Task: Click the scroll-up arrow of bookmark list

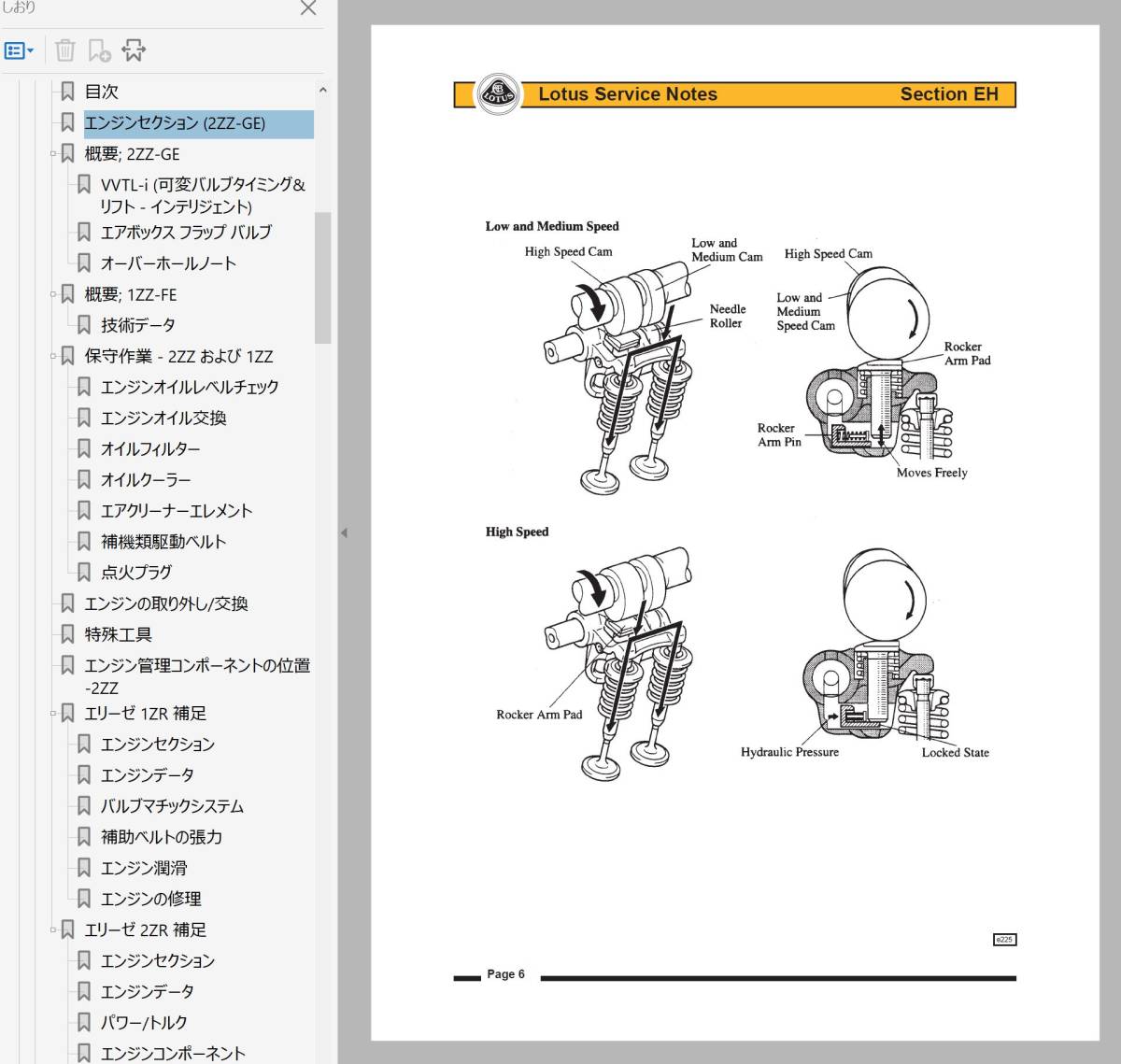Action: 322,91
